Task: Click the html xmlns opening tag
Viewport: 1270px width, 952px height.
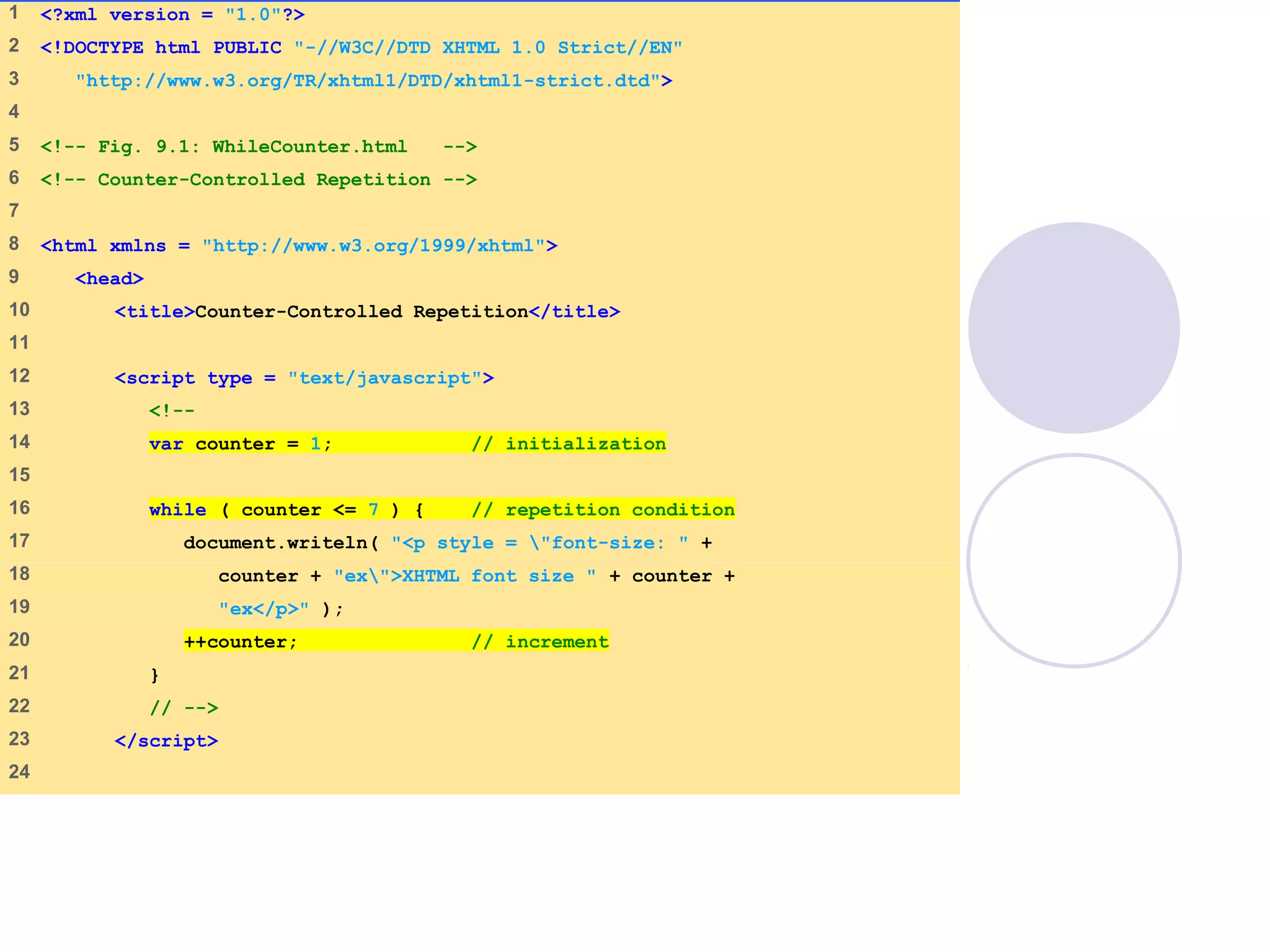Action: [x=299, y=246]
